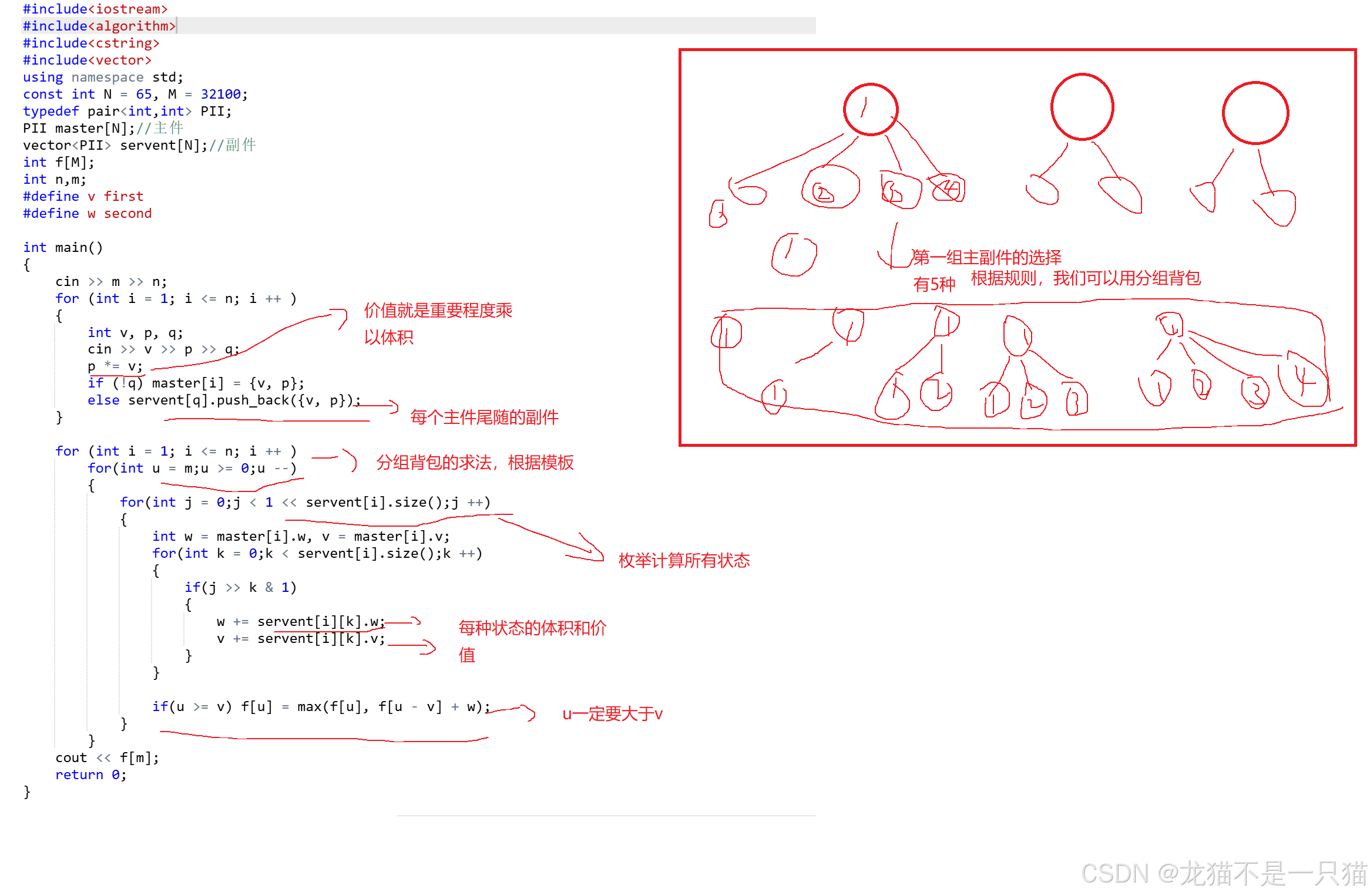1370x896 pixels.
Task: Click the 'if(j >> k & 1)' condition
Action: pyautogui.click(x=240, y=587)
